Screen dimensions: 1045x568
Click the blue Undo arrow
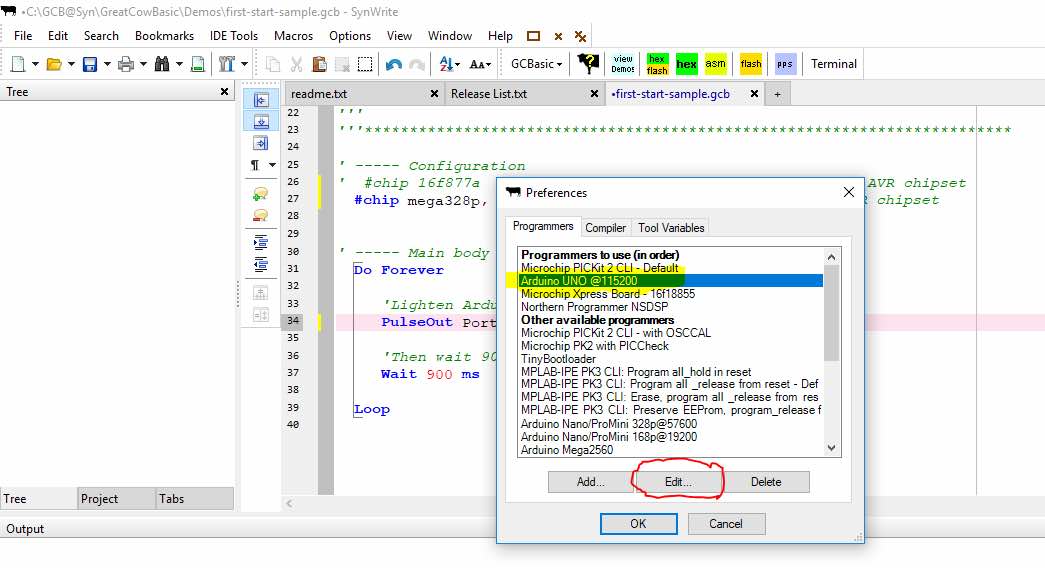pos(394,64)
